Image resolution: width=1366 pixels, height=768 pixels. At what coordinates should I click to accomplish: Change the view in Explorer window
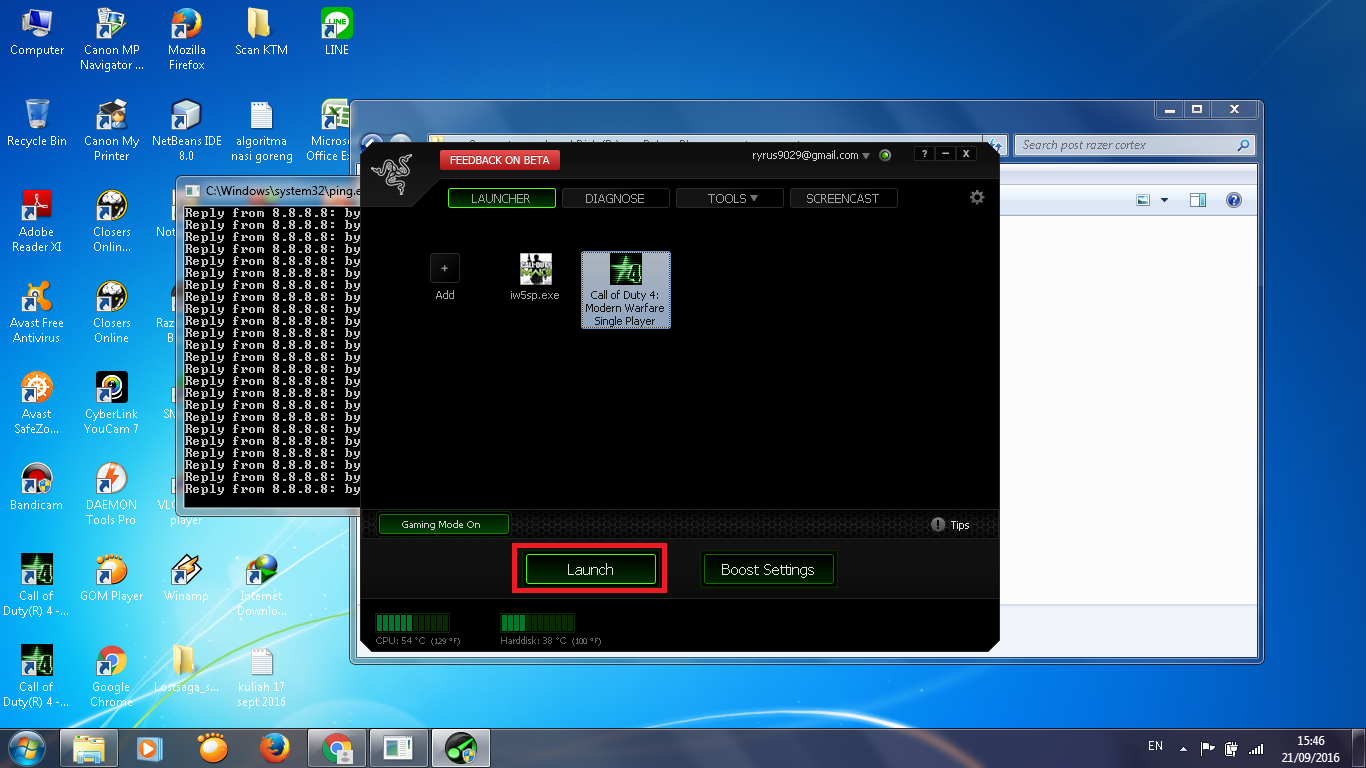[x=1144, y=200]
